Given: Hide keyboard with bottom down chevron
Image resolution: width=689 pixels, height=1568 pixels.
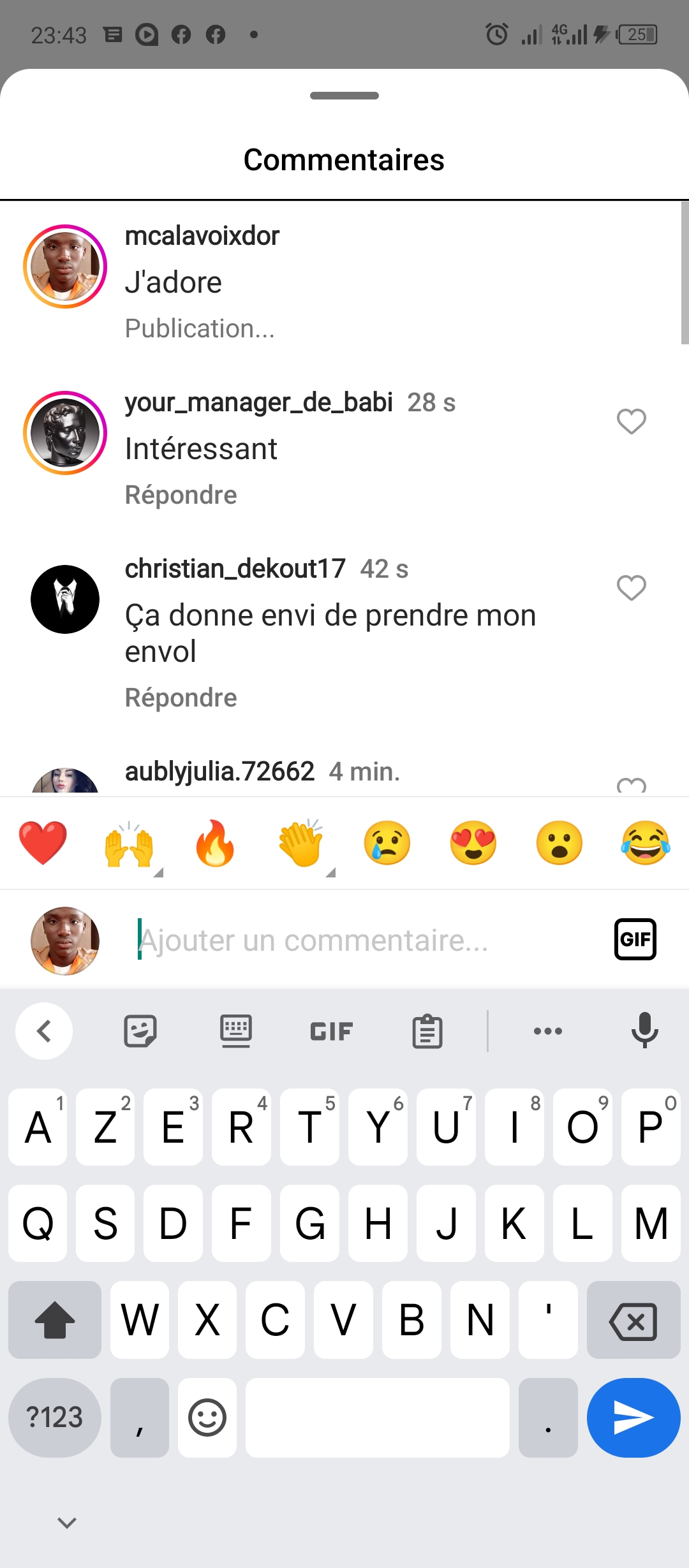Looking at the screenshot, I should coord(67,1523).
